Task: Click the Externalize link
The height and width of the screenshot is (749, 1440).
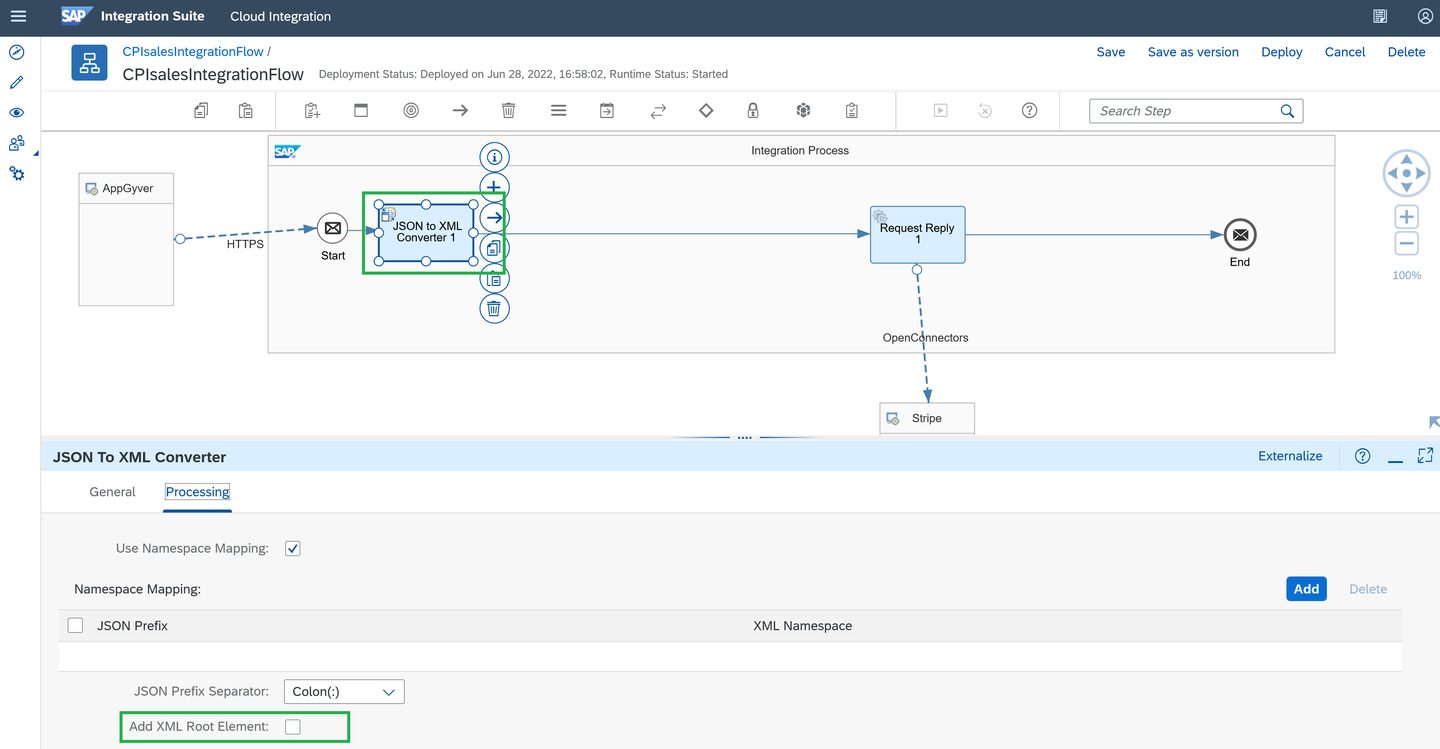Action: [x=1290, y=456]
